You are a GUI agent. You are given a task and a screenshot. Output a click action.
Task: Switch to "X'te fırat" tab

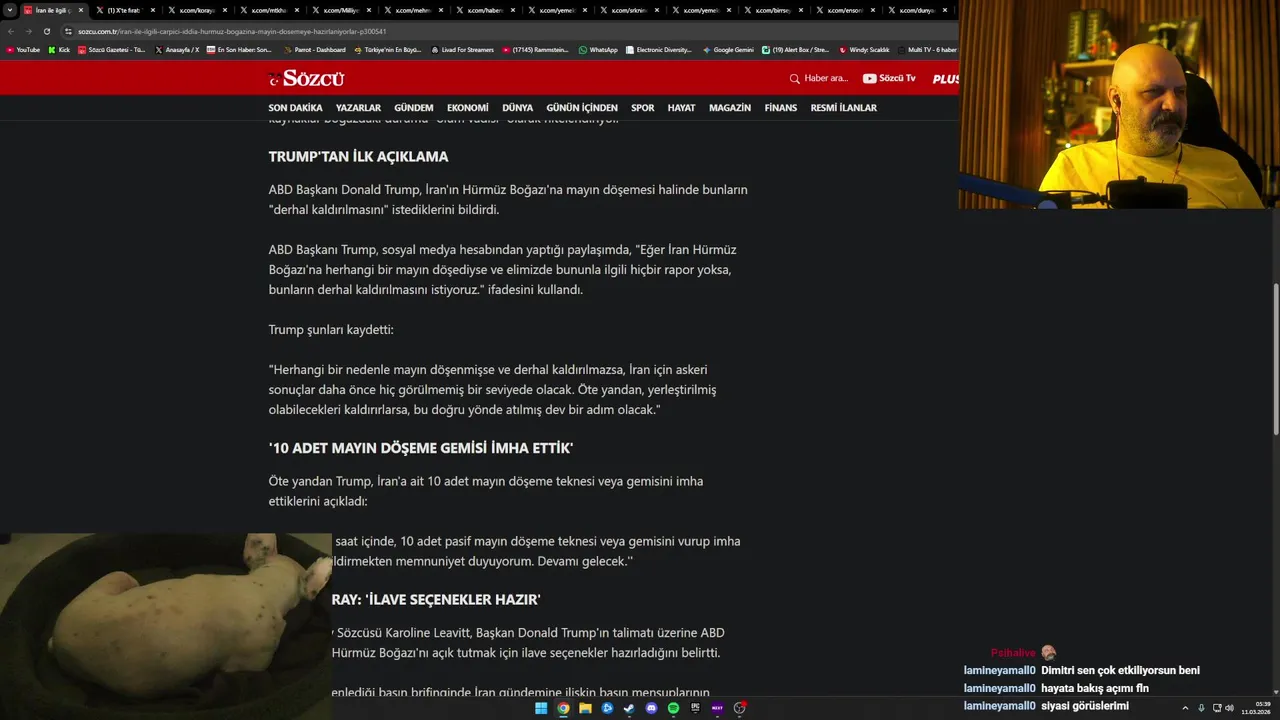[124, 10]
